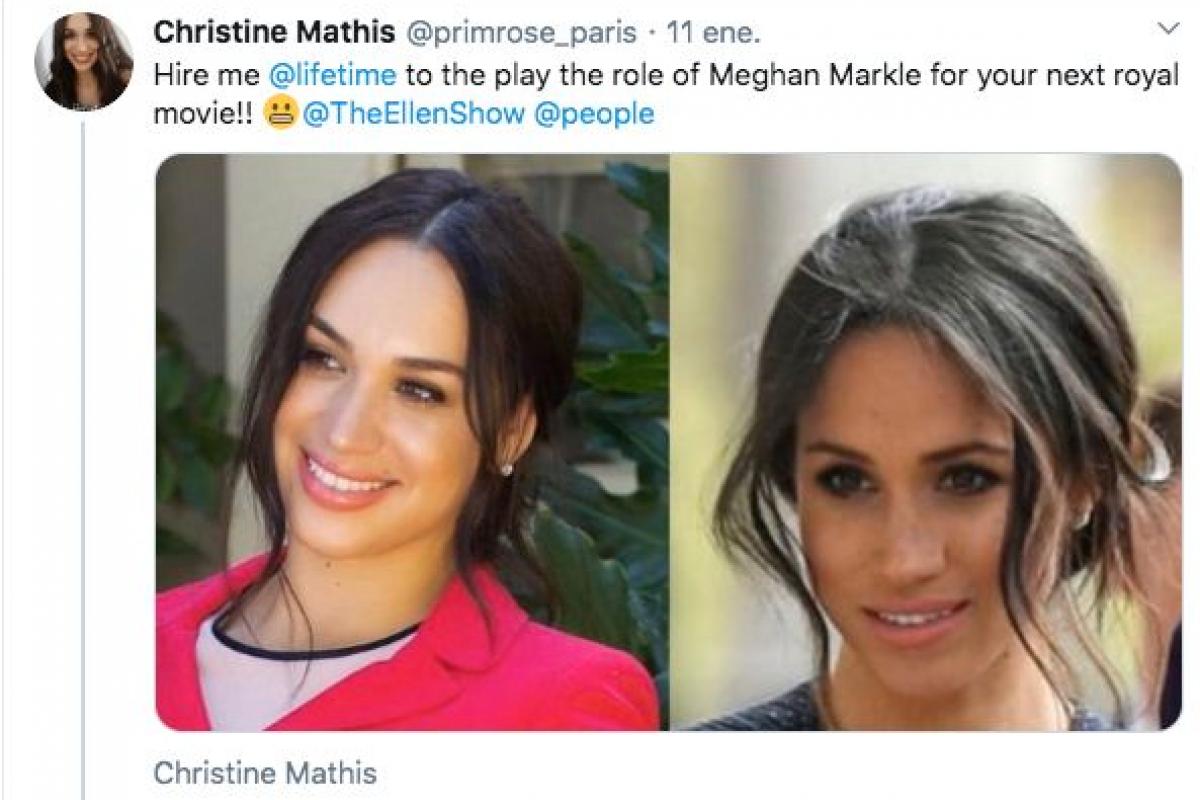Click the grimacing face emoji in tweet
The width and height of the screenshot is (1200, 800).
tap(281, 115)
